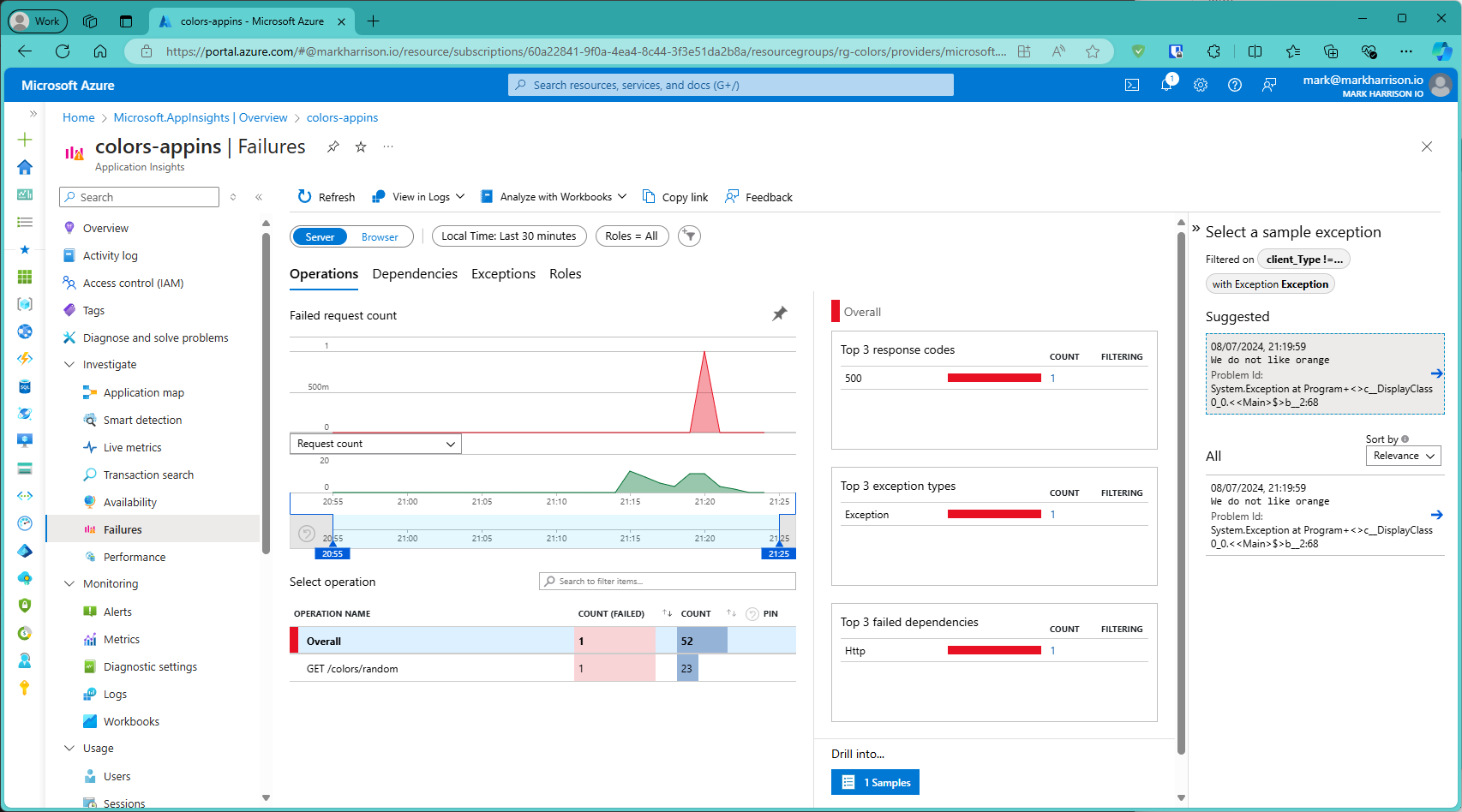Click the add filter funnel icon

point(689,236)
